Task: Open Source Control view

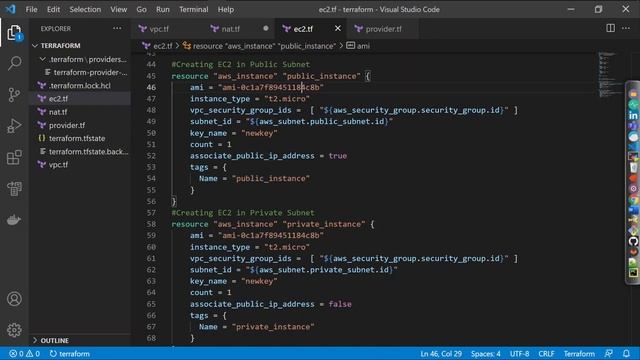Action: tap(14, 95)
